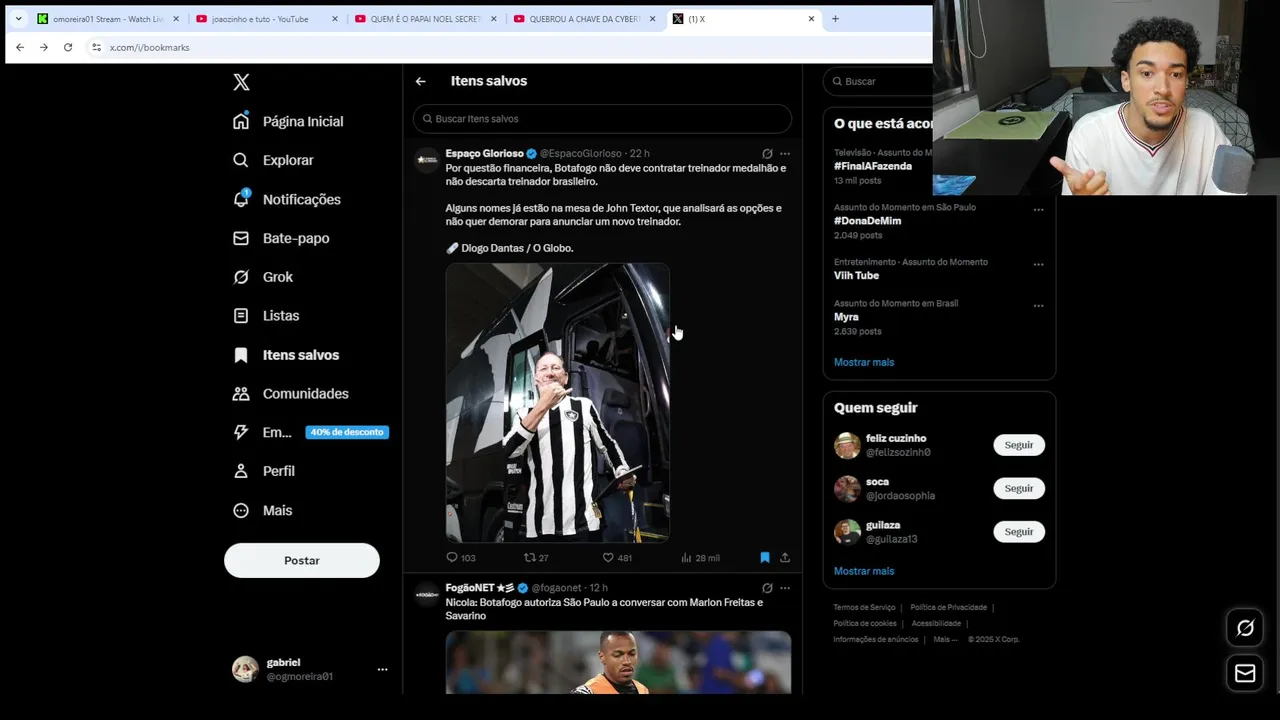Click the @fogaonet handle
Viewport: 1280px width, 720px height.
[556, 588]
